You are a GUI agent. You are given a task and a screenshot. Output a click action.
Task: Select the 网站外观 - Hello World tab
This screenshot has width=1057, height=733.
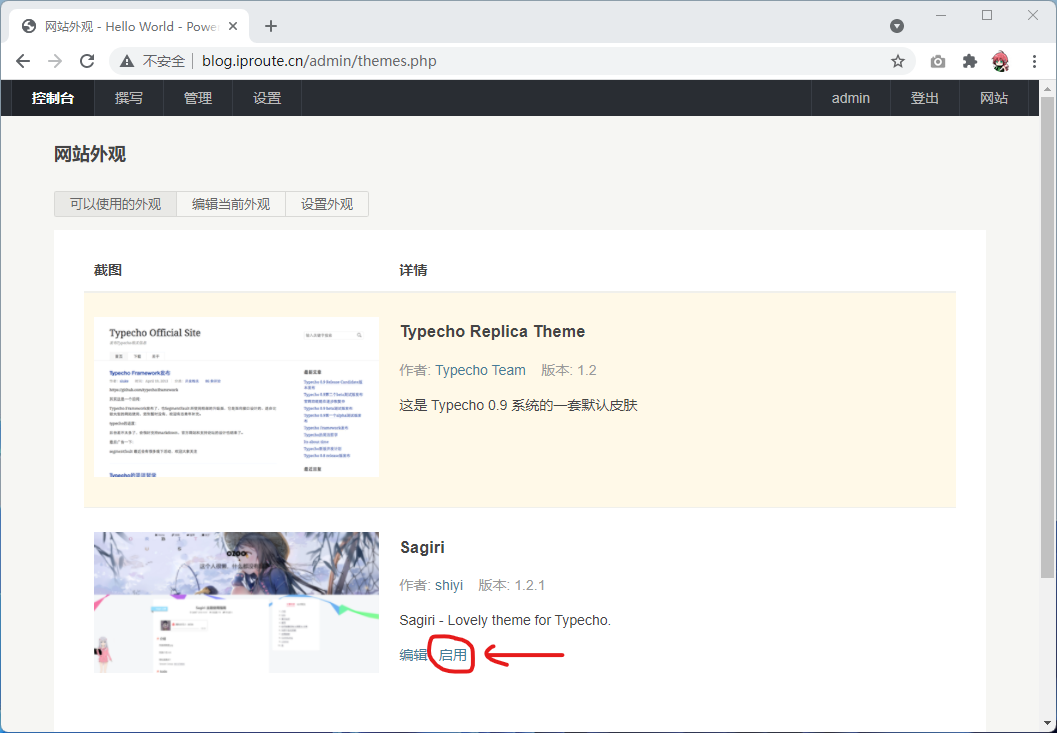click(x=129, y=26)
